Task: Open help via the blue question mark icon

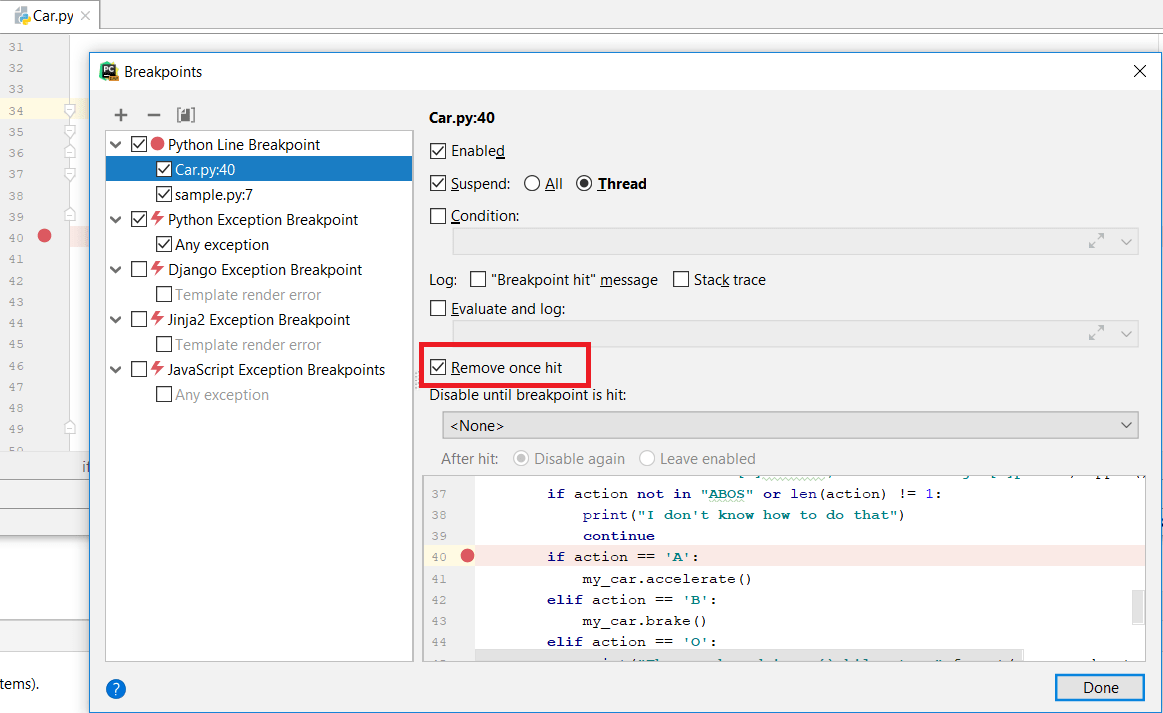Action: tap(116, 689)
